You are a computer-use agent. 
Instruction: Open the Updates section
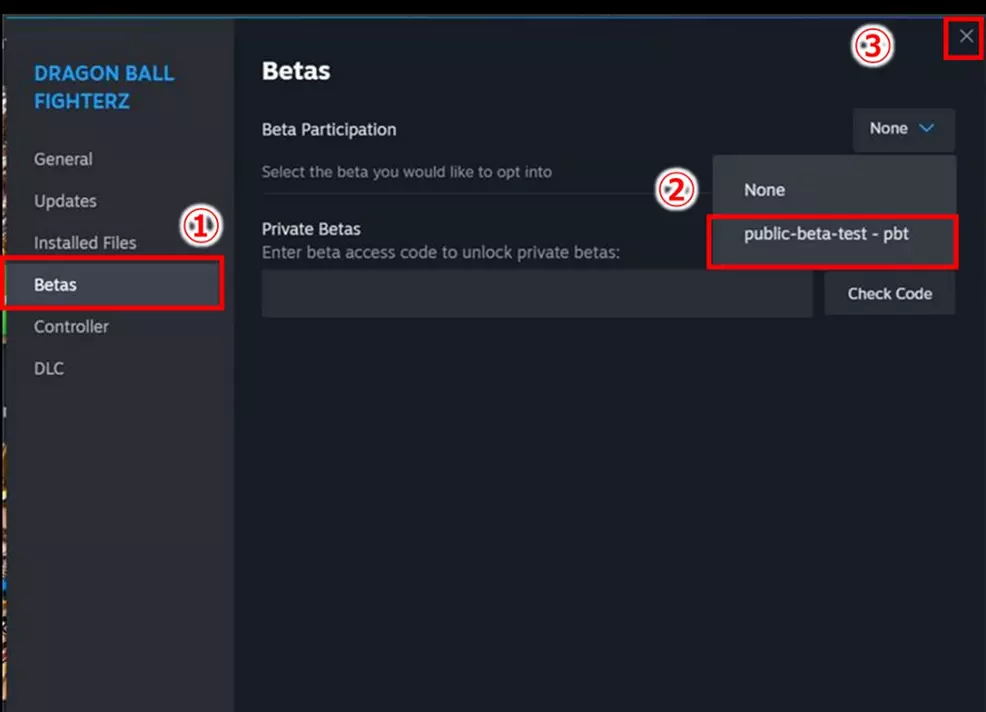pos(65,201)
